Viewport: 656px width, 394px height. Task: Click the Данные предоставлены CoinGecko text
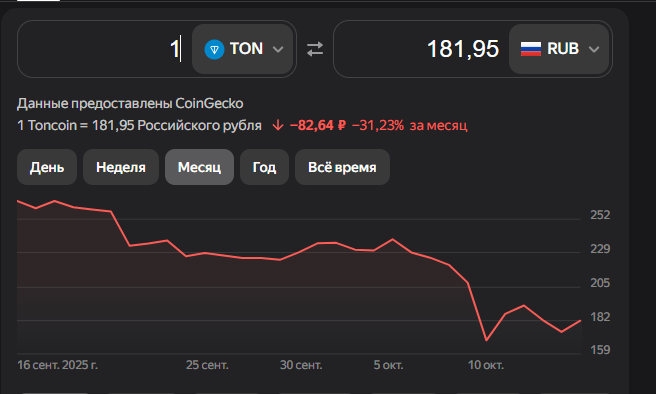click(x=130, y=103)
